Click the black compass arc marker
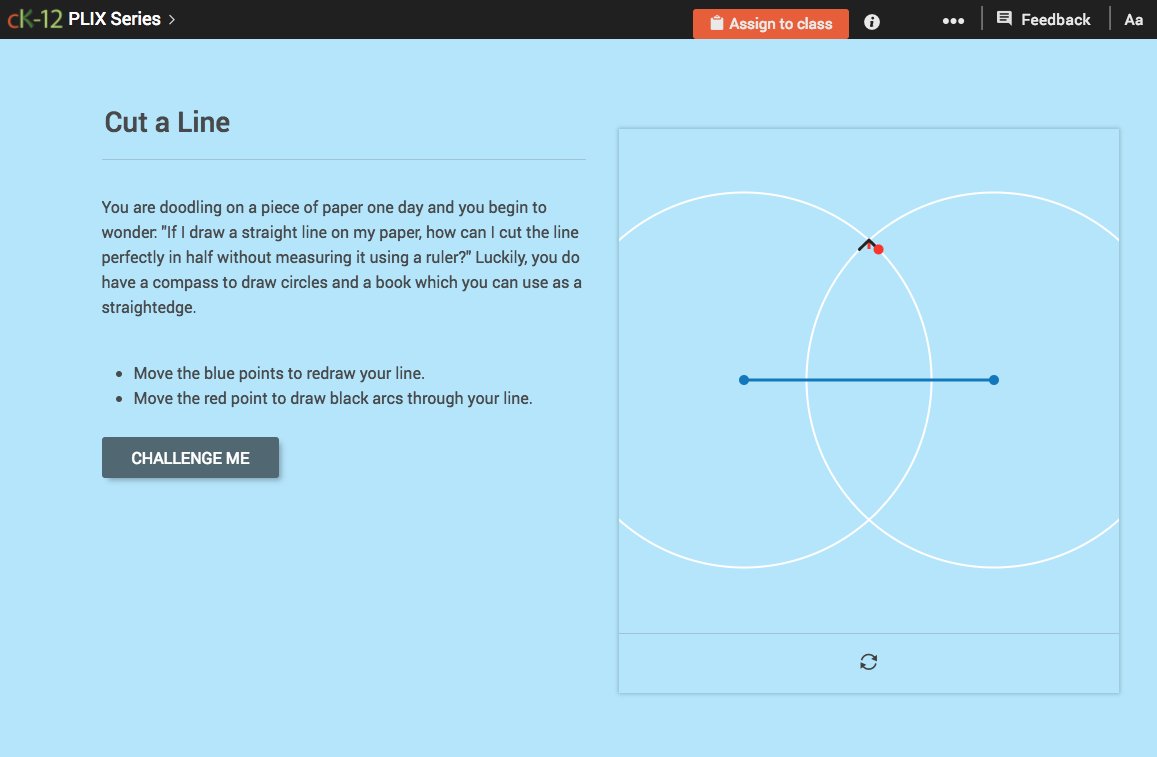1157x757 pixels. pos(865,243)
